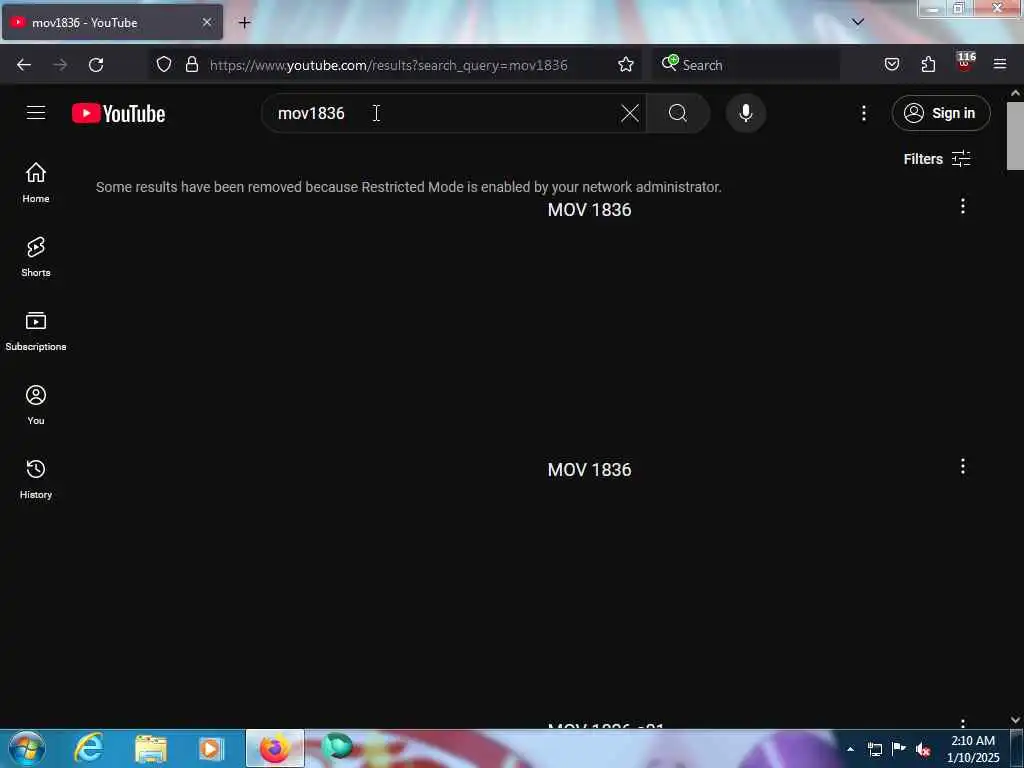
Task: Click the magnifier search button
Action: pos(678,113)
